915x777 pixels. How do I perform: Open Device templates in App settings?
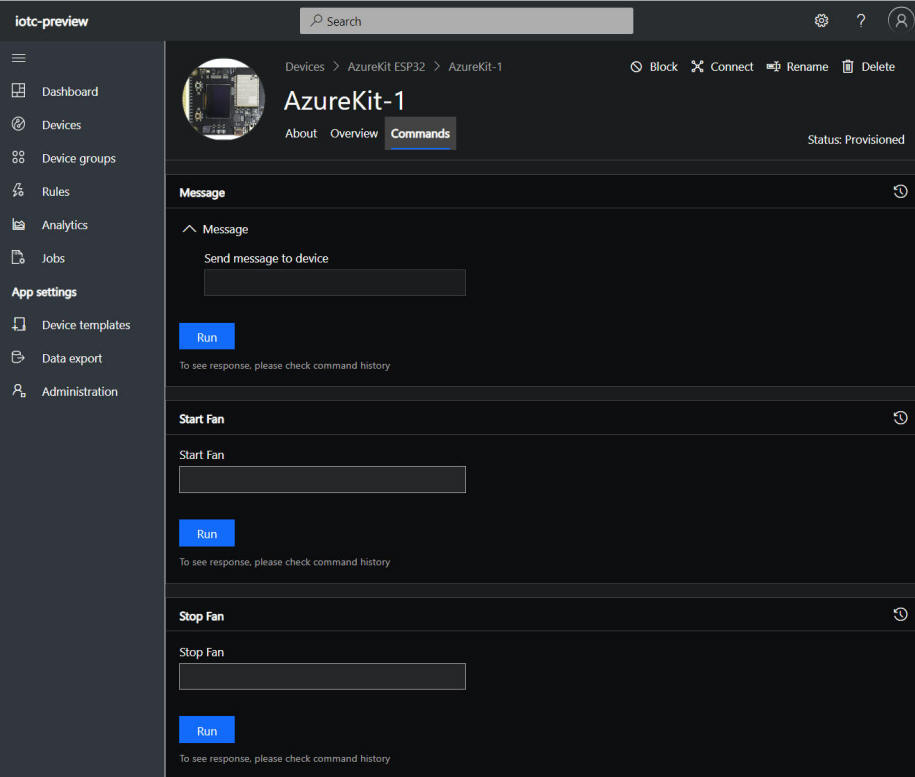coord(86,325)
